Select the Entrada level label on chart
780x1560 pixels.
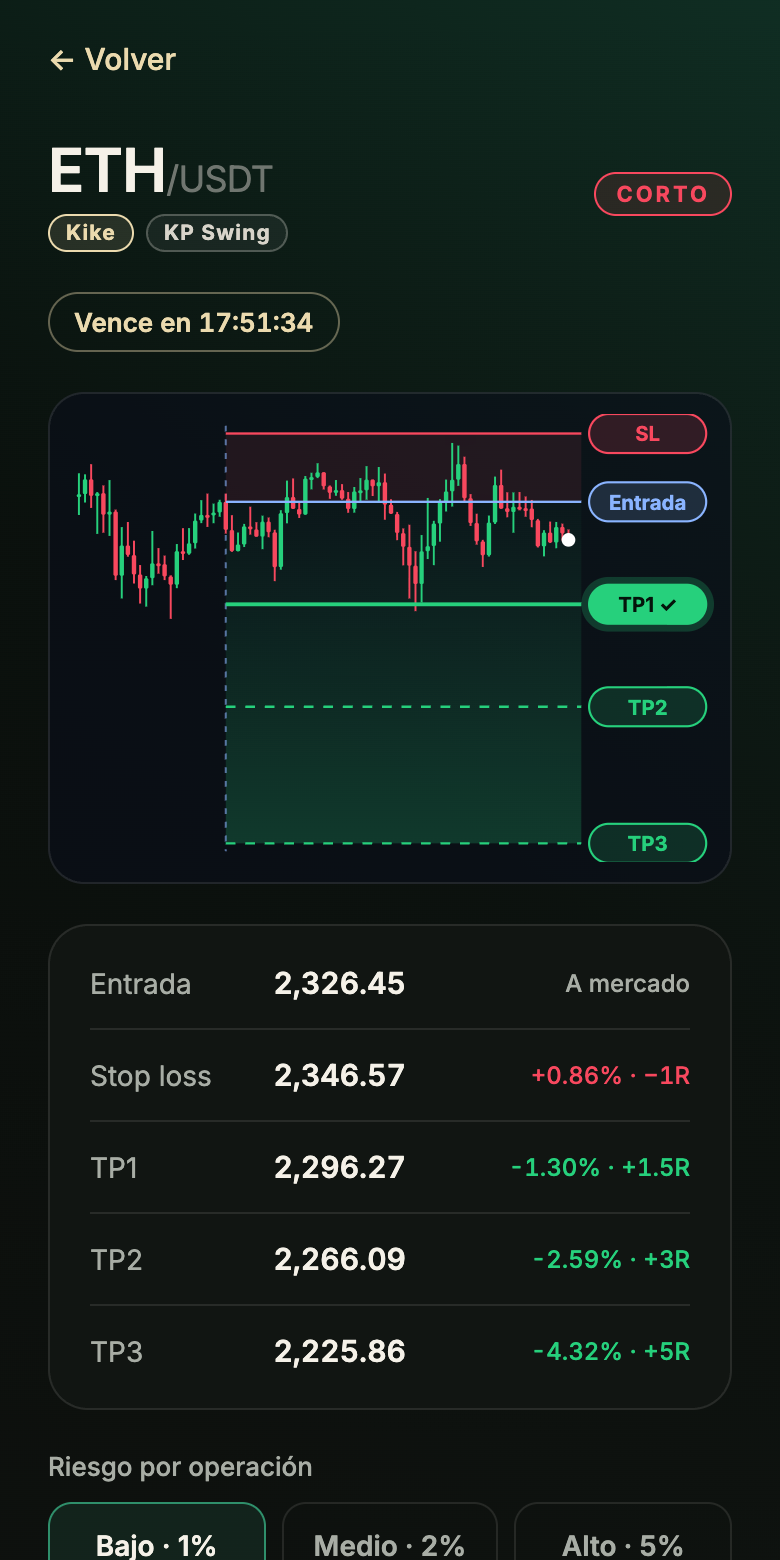click(648, 502)
